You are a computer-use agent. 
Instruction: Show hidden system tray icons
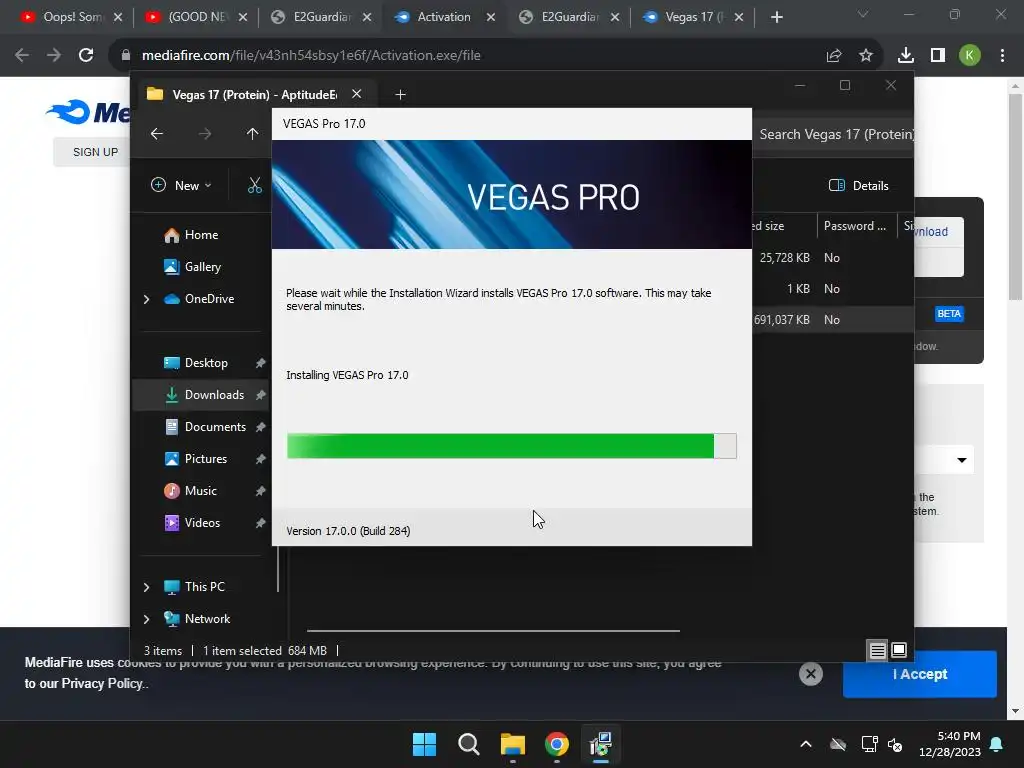click(806, 744)
